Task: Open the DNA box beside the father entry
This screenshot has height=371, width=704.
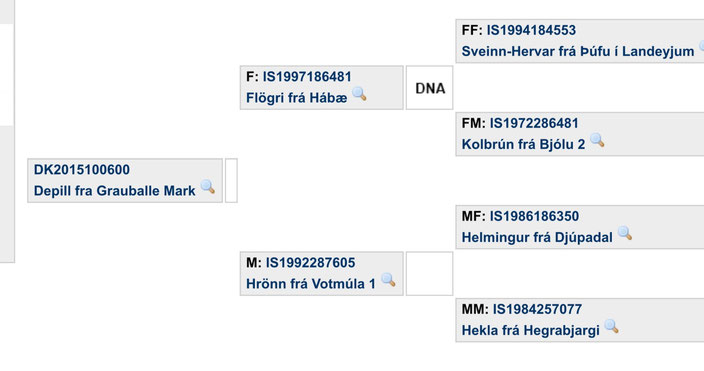Action: (430, 88)
